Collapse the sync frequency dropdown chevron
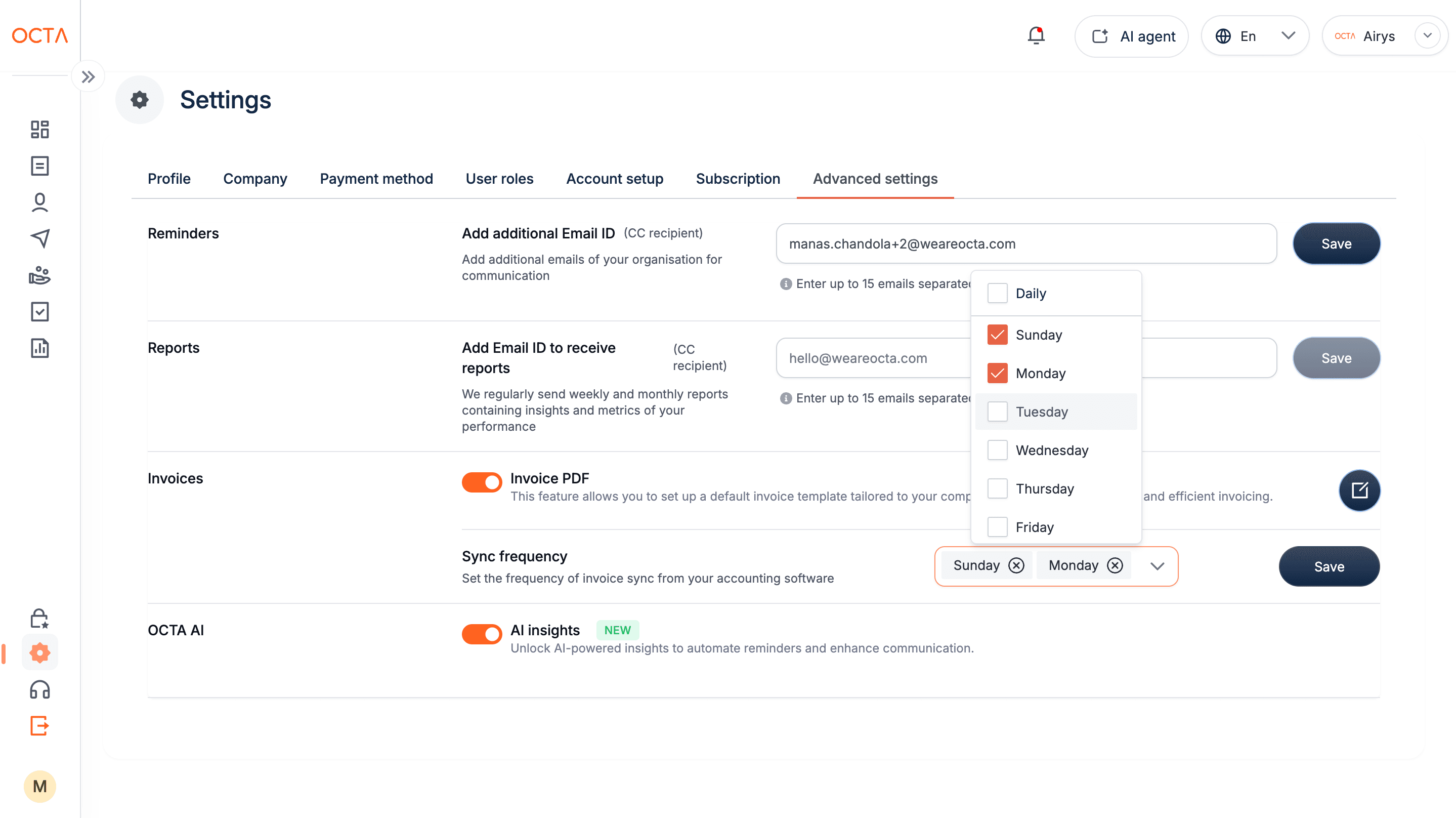 pyautogui.click(x=1157, y=566)
